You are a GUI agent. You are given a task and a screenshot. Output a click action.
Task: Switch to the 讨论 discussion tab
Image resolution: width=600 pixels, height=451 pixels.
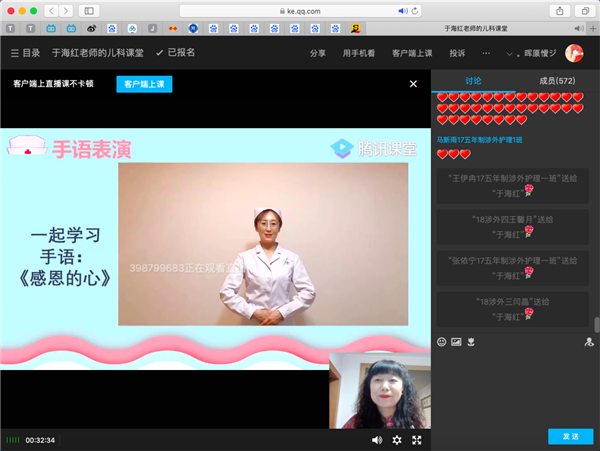[x=473, y=81]
